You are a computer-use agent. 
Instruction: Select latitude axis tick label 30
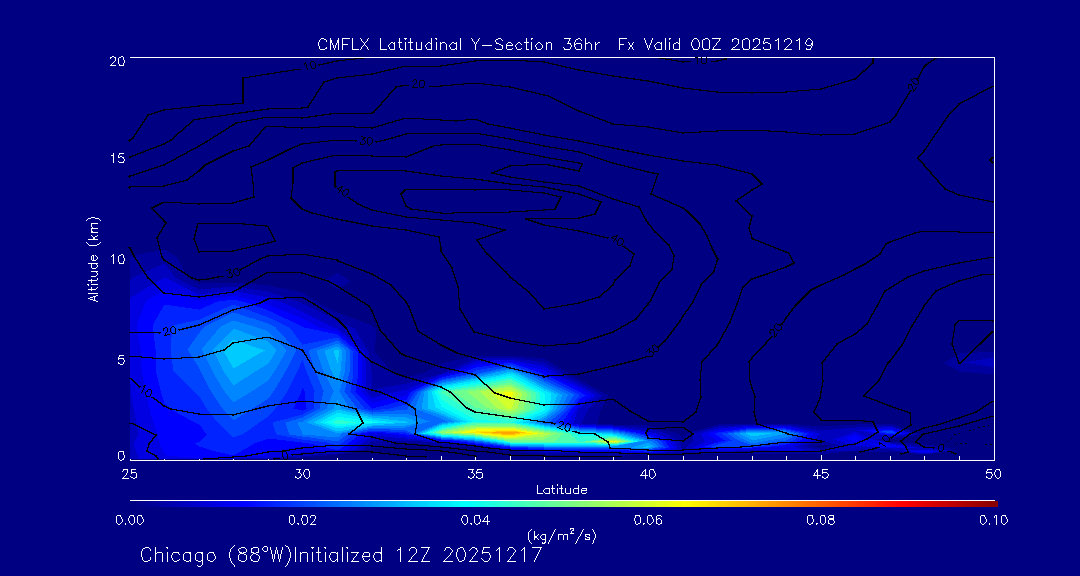[x=302, y=473]
